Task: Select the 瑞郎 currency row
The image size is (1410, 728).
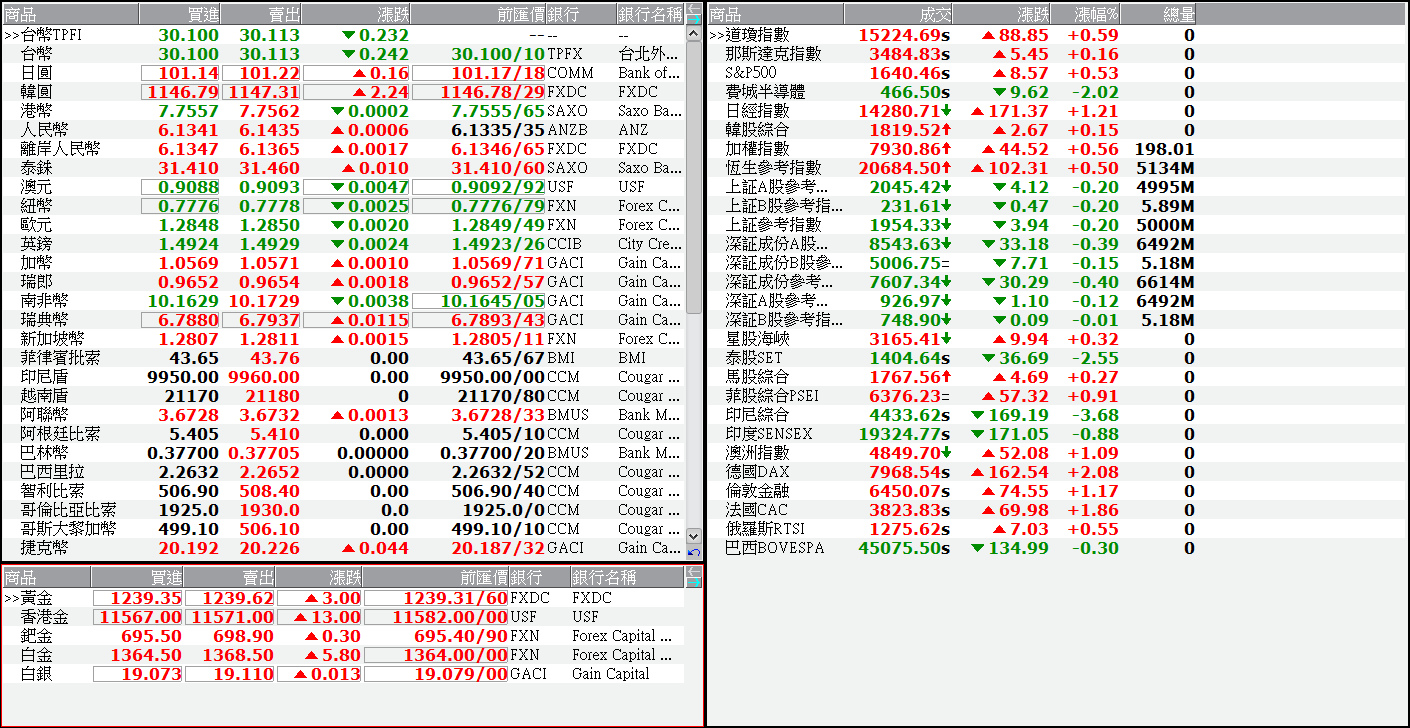Action: tap(343, 282)
